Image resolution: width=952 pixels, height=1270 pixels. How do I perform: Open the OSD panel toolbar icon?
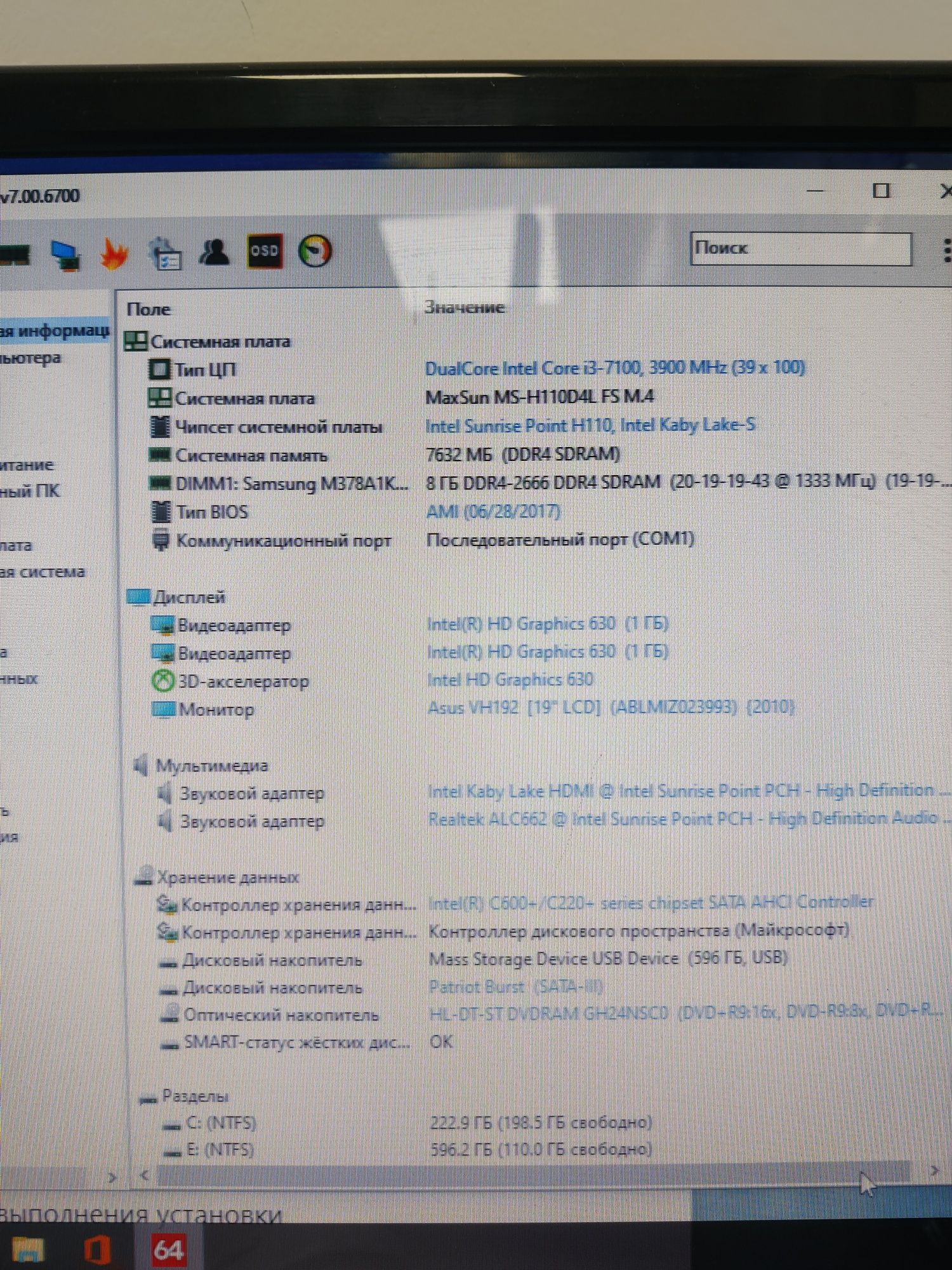pos(265,251)
